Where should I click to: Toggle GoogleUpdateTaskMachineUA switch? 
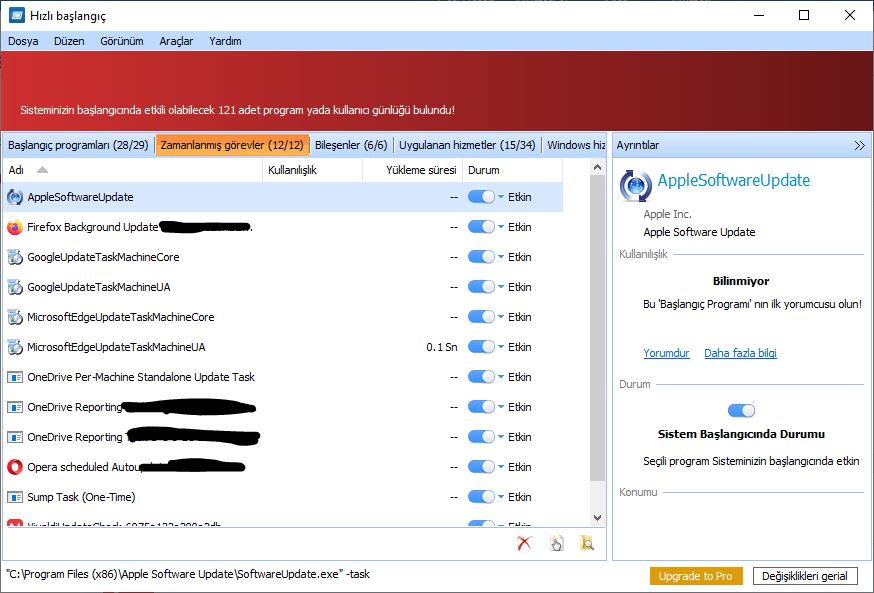click(481, 288)
